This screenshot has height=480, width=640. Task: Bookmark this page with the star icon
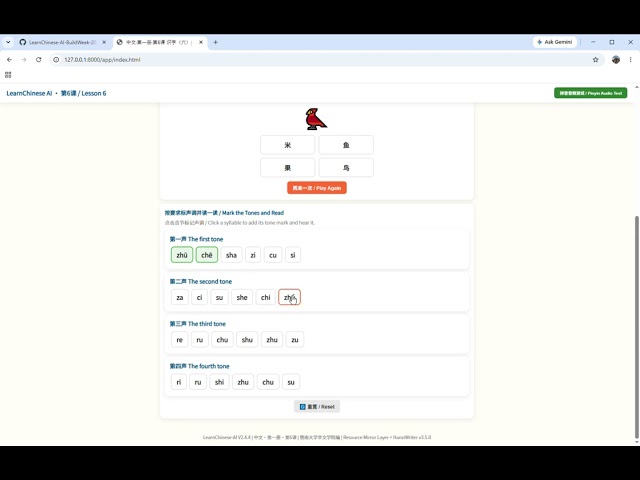tap(596, 60)
